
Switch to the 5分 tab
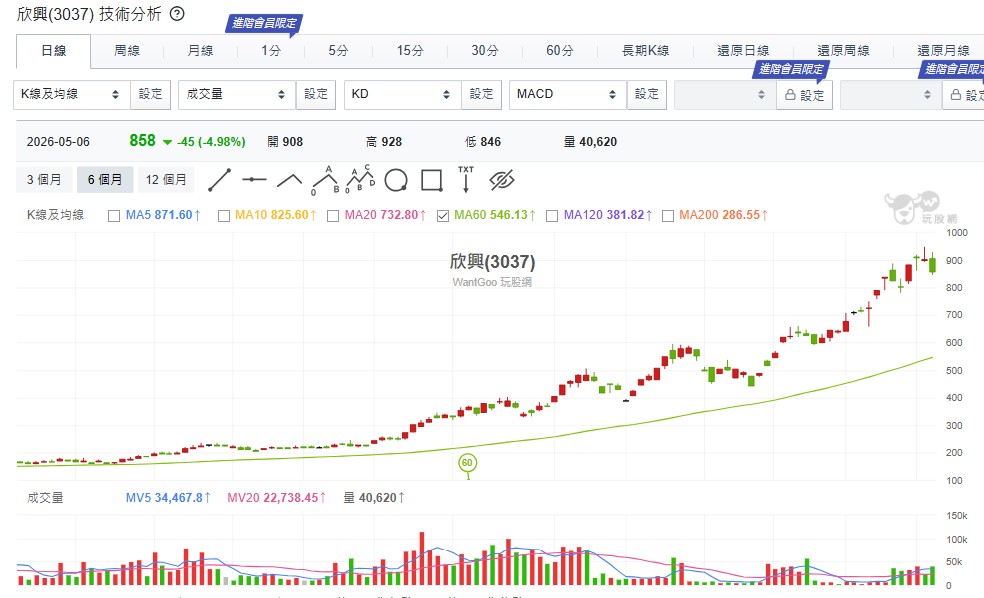(338, 51)
